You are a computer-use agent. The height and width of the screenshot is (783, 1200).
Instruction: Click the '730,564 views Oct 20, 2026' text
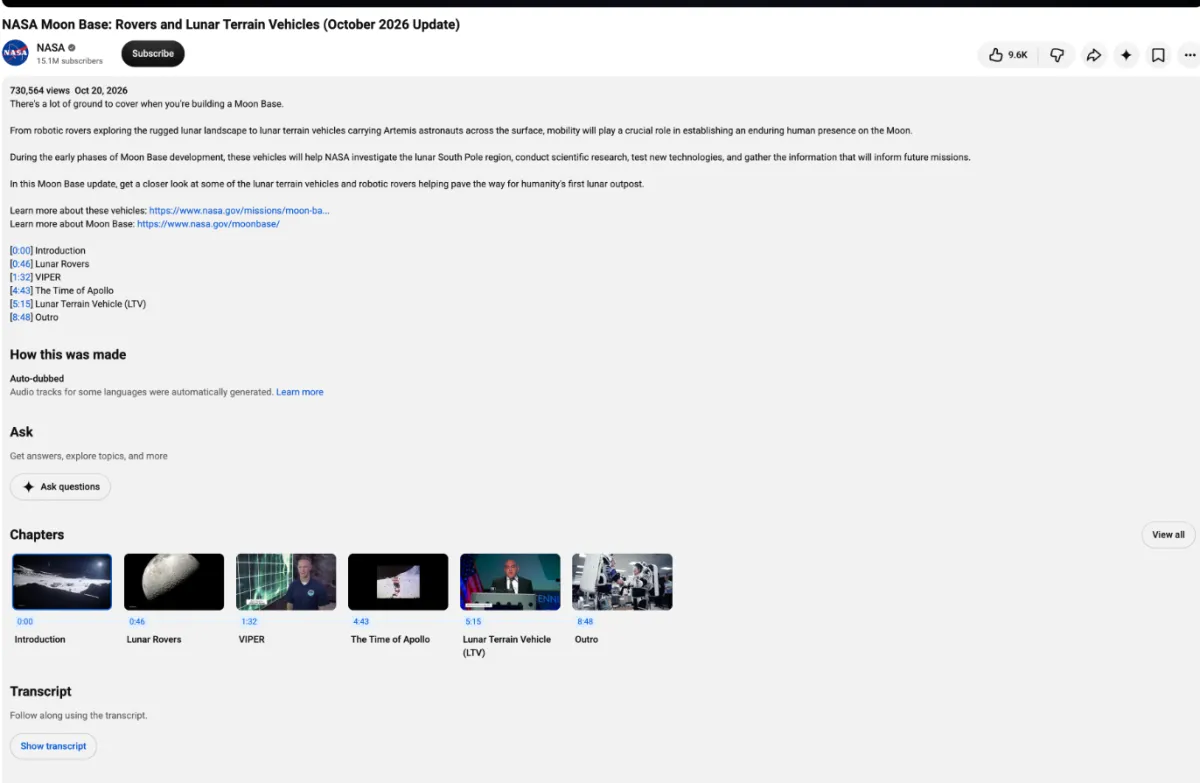pos(69,91)
